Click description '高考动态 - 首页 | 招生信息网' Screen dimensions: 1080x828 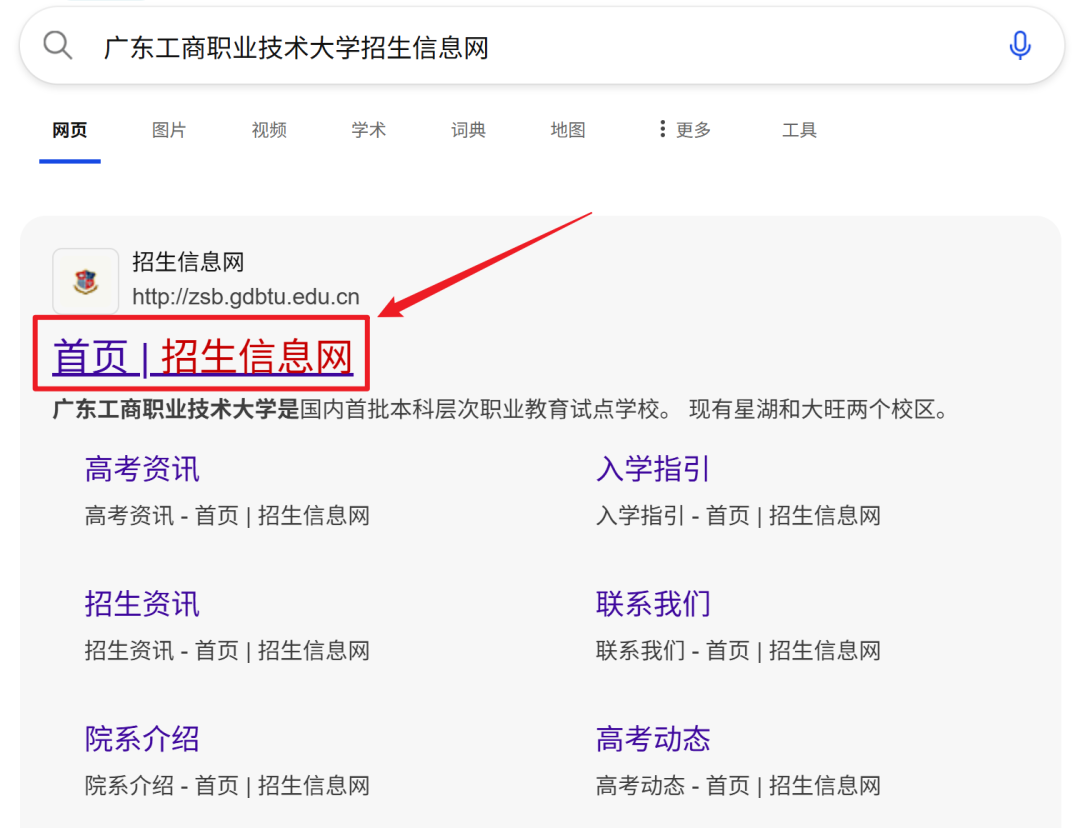[738, 785]
